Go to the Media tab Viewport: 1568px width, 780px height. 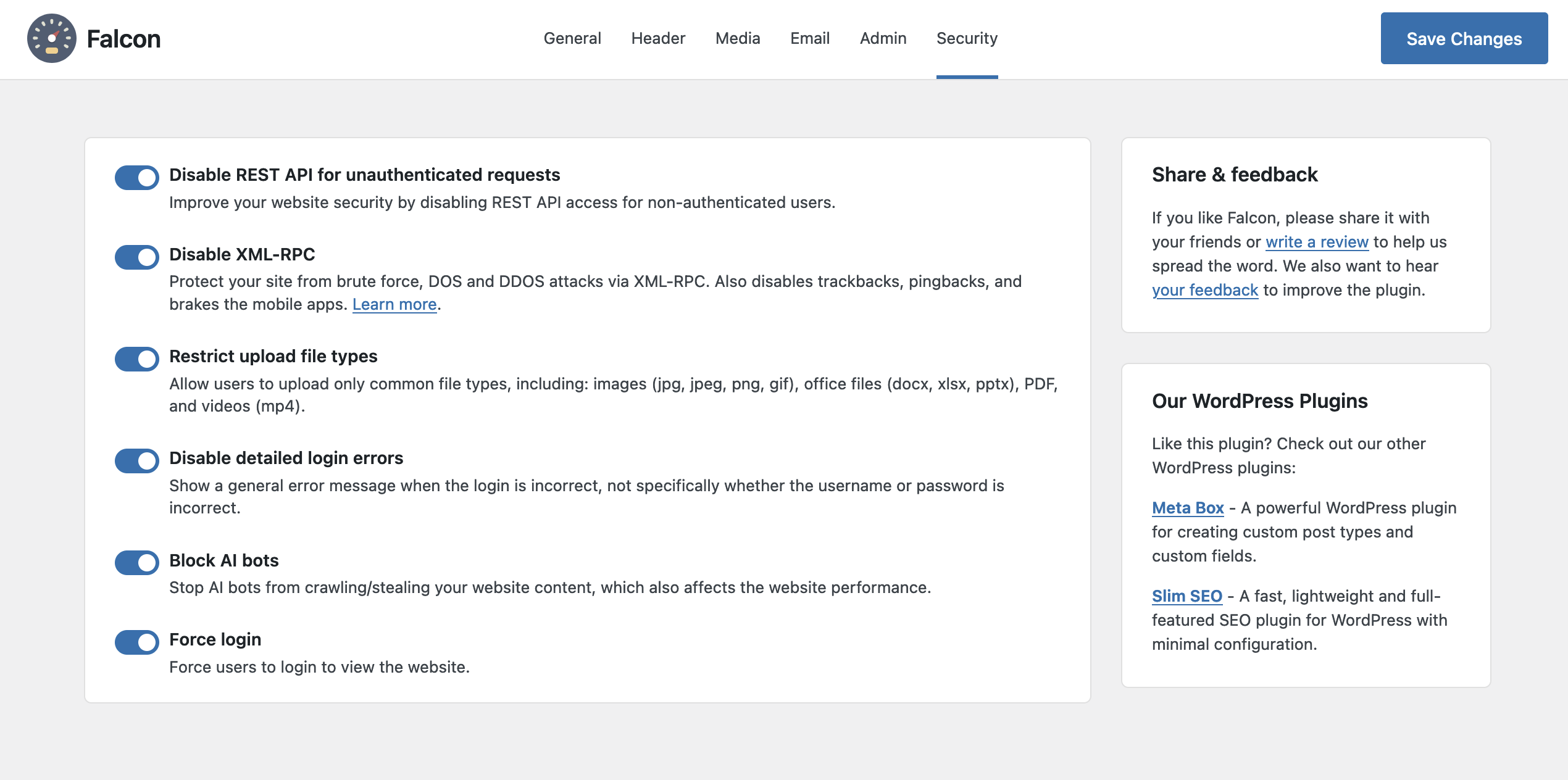point(738,38)
